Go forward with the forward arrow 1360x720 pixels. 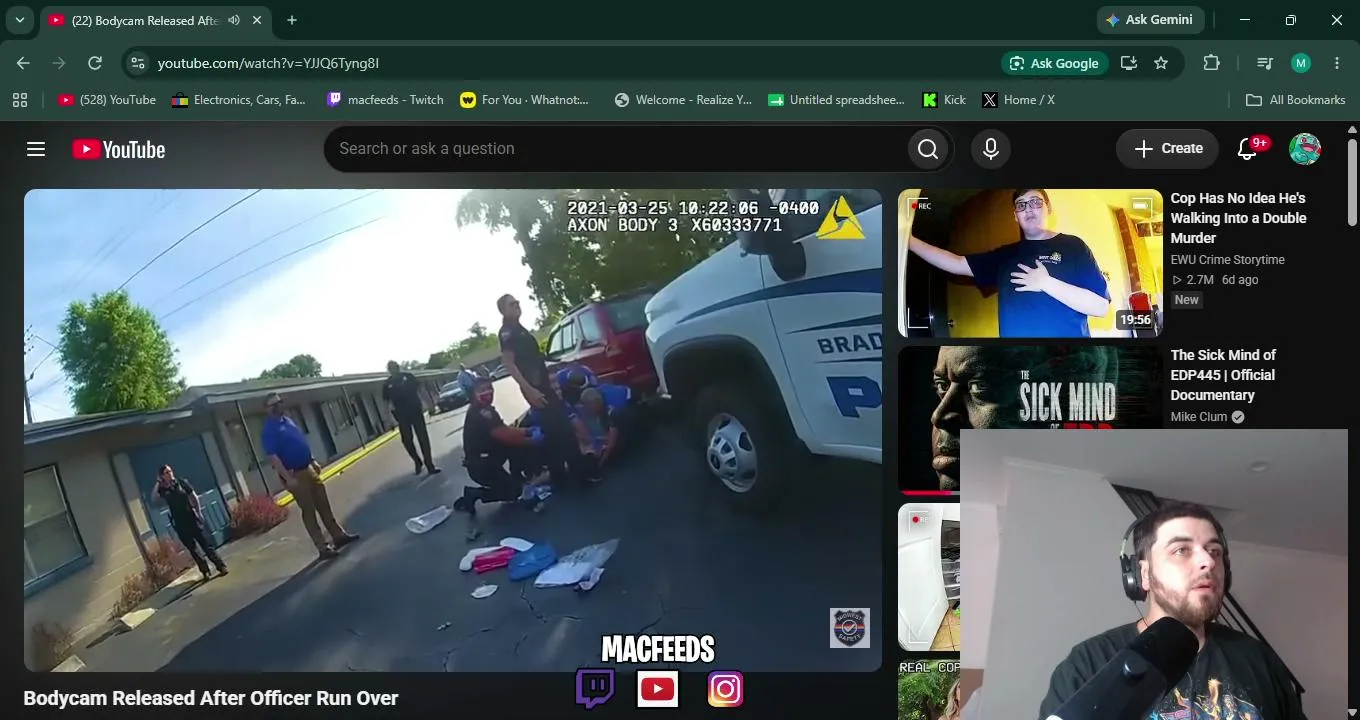(x=59, y=63)
